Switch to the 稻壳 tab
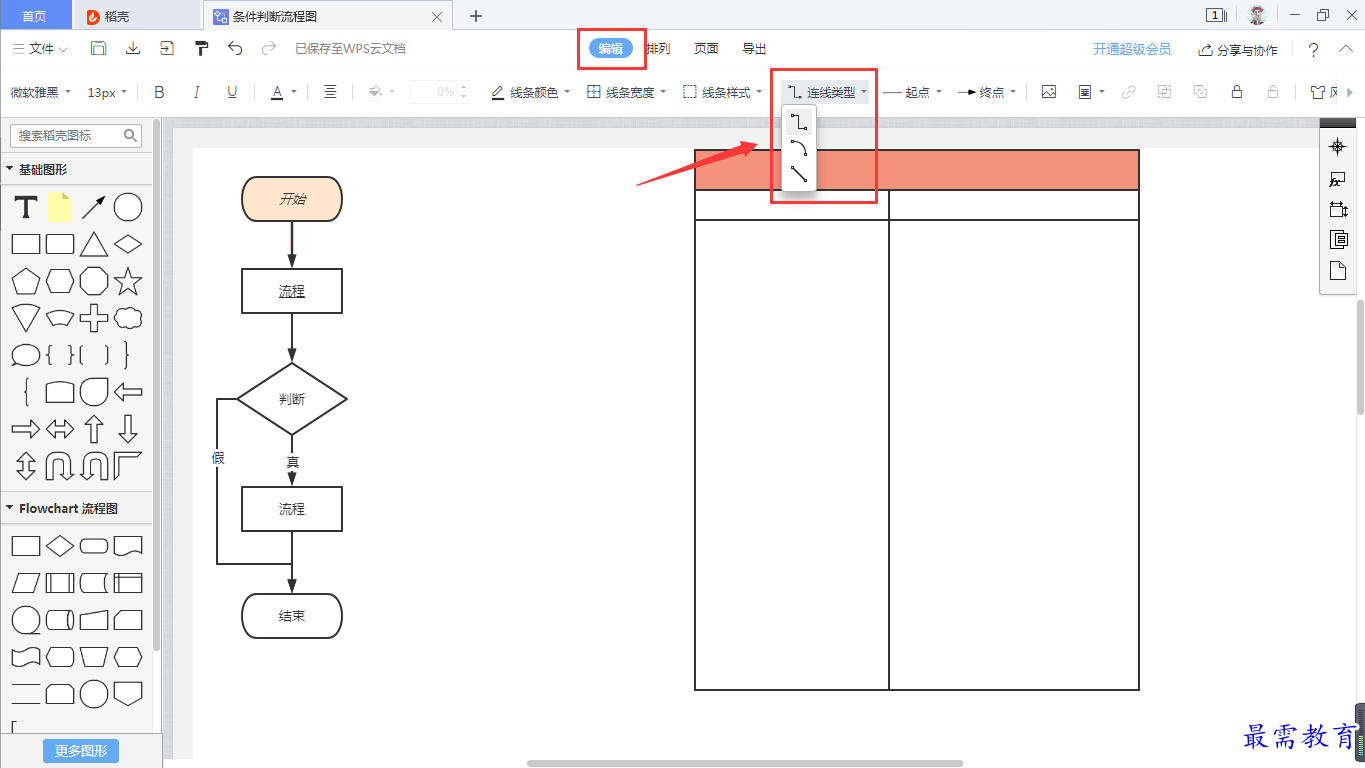Image resolution: width=1365 pixels, height=768 pixels. click(x=137, y=16)
